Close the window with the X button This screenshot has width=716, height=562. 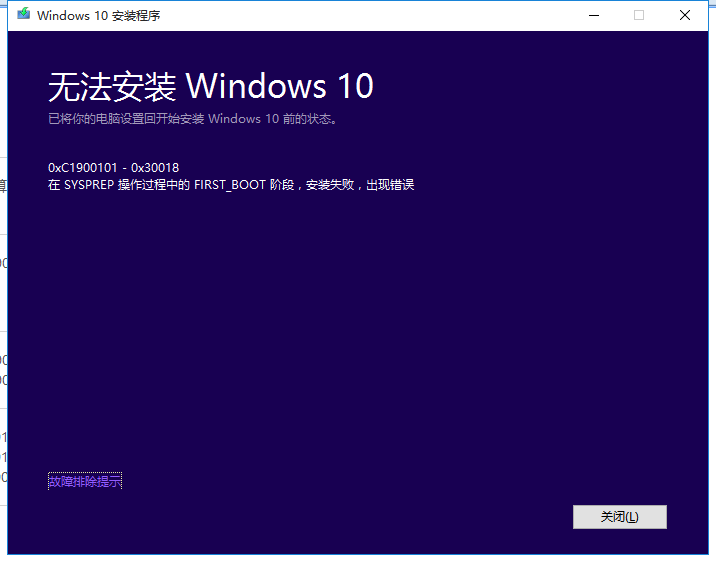click(x=684, y=15)
